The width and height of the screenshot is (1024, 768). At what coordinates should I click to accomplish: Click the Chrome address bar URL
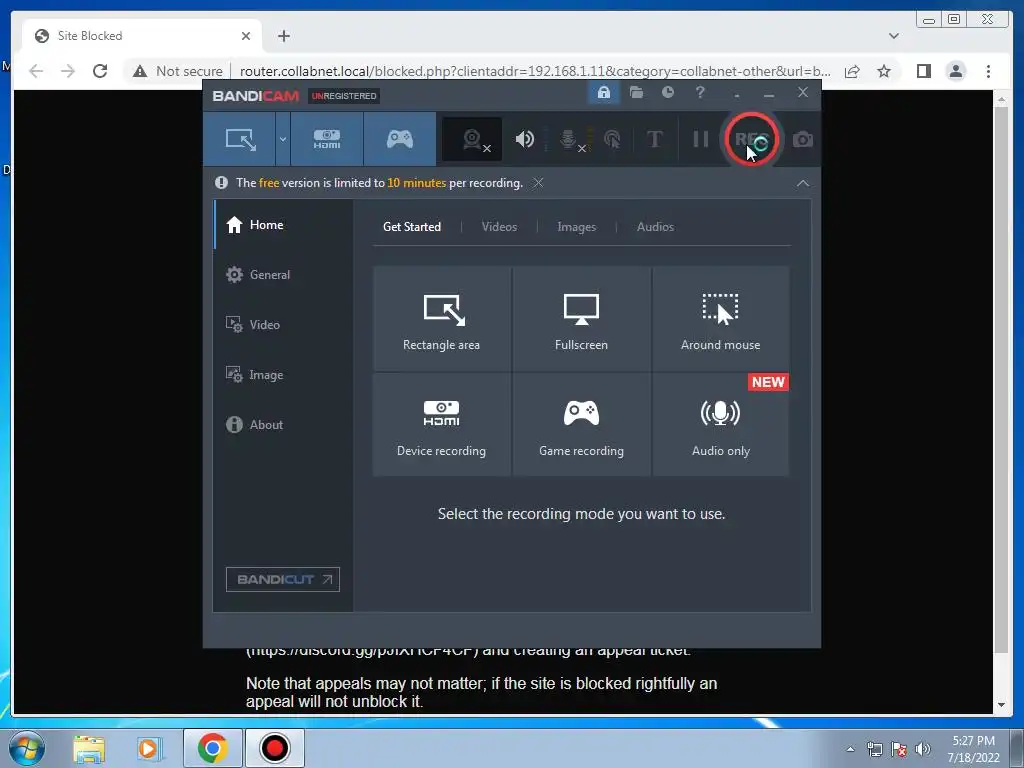[x=536, y=71]
